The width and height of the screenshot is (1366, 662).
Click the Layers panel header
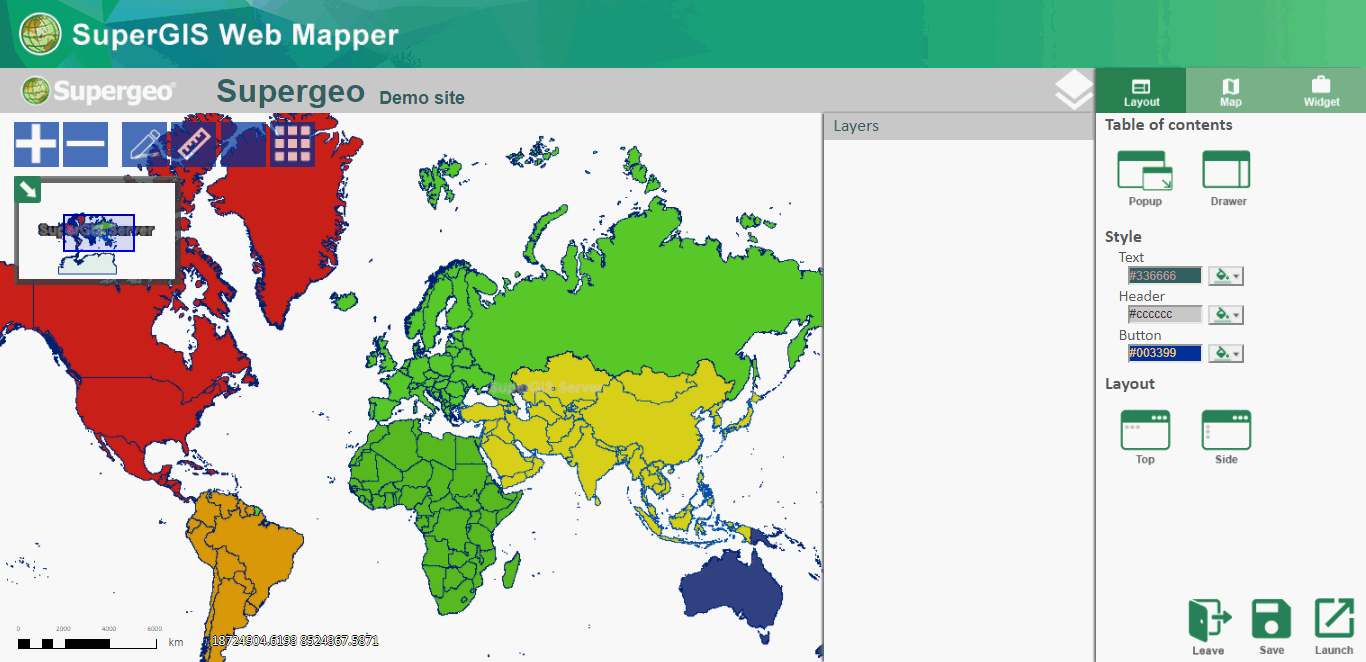tap(958, 126)
